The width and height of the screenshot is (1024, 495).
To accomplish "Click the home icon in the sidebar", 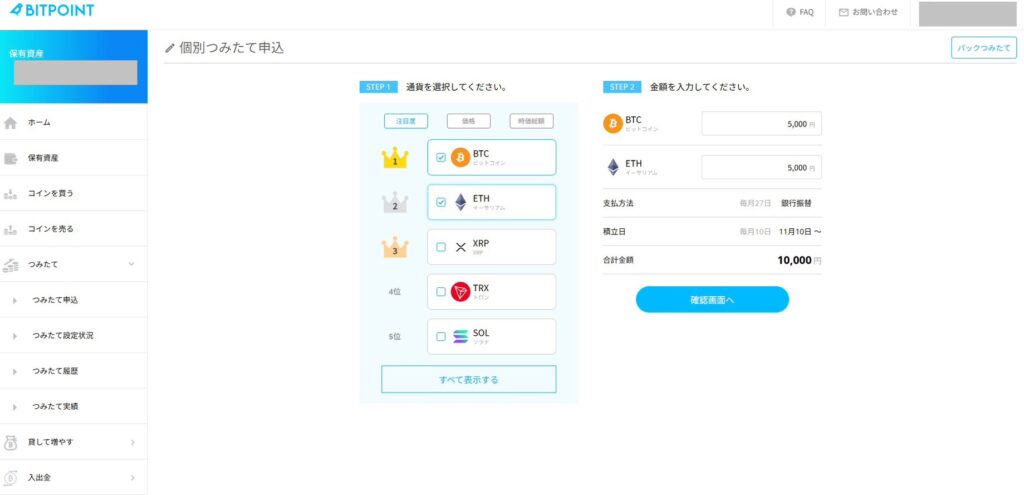I will click(11, 123).
